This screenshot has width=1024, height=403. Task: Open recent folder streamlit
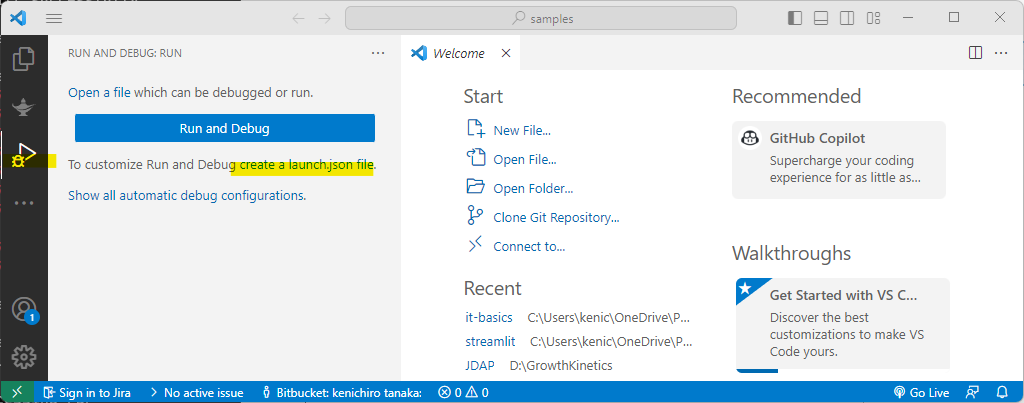(x=490, y=341)
